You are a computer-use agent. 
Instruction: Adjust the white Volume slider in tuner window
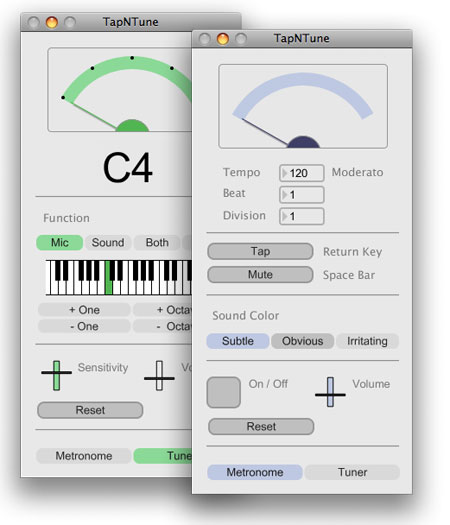pos(159,375)
